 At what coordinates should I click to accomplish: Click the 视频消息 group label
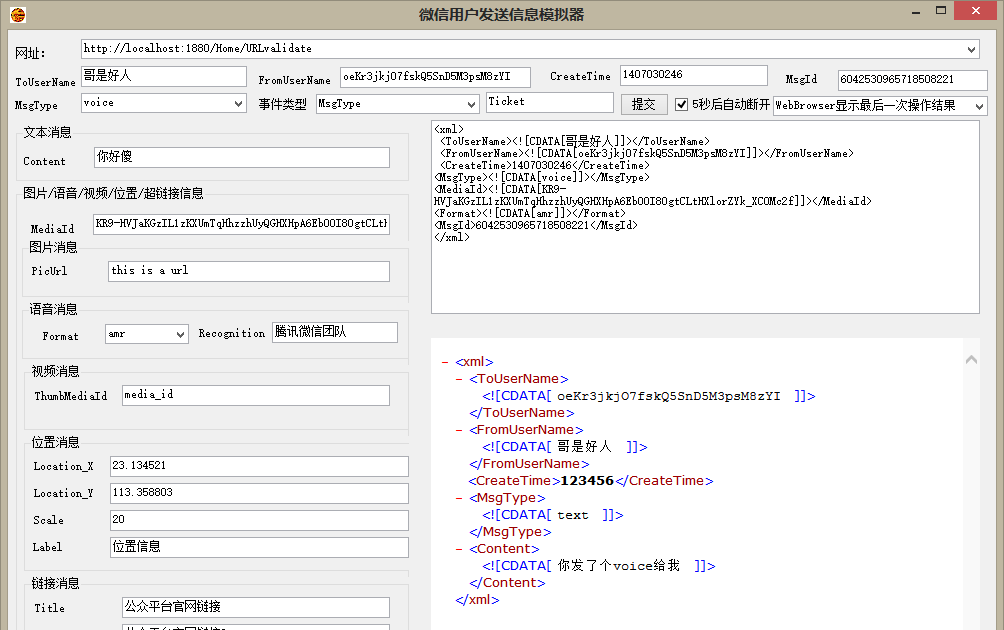[56, 371]
